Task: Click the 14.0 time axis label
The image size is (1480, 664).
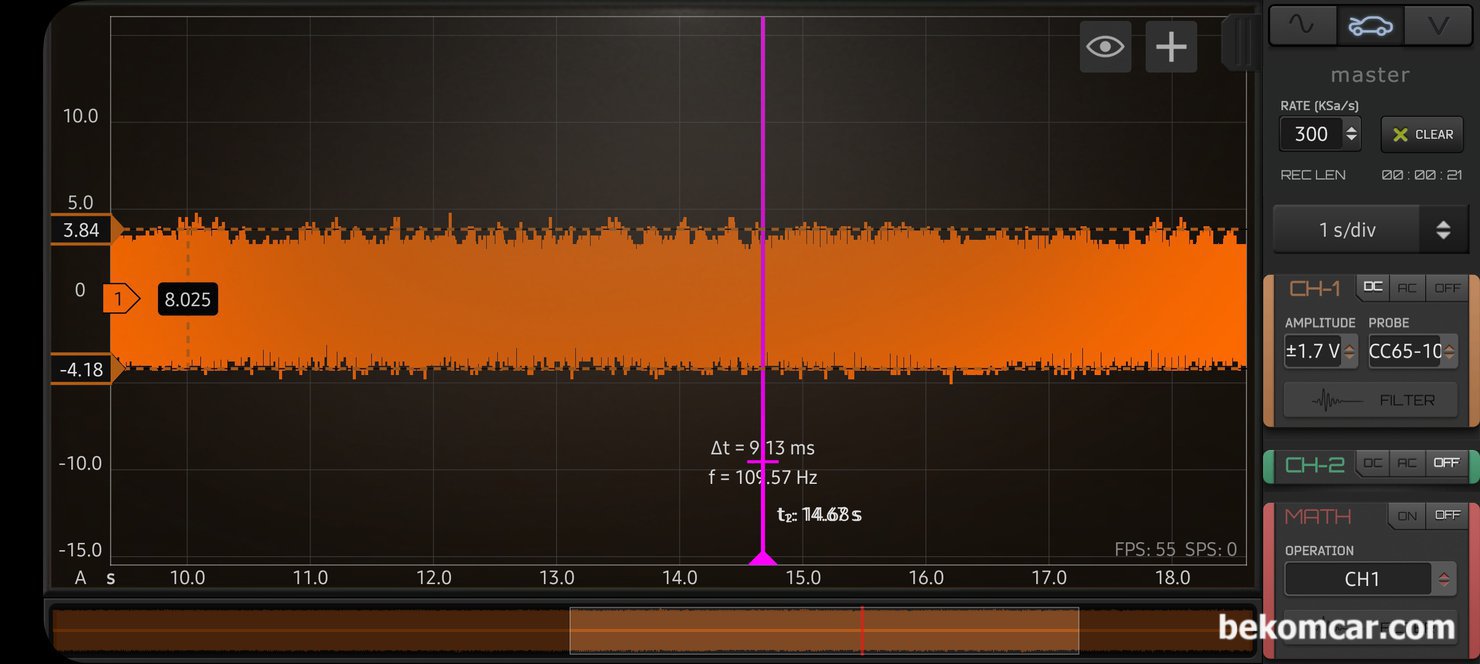Action: click(x=680, y=578)
